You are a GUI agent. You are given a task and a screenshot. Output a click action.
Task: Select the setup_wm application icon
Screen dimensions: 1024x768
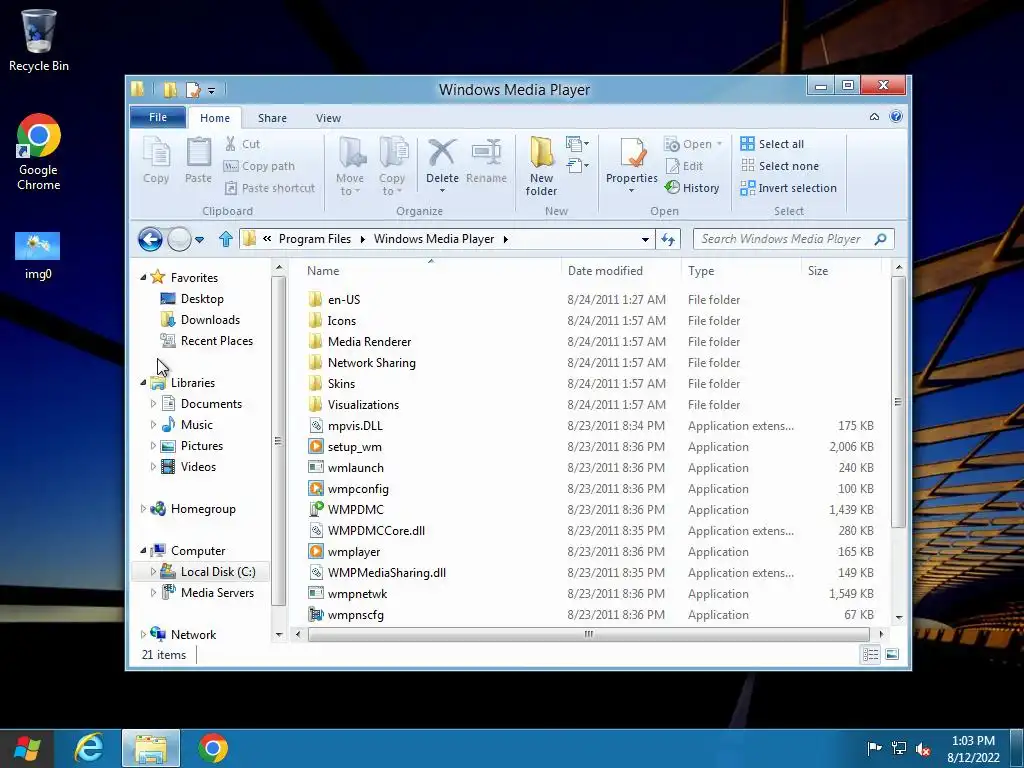pos(316,447)
